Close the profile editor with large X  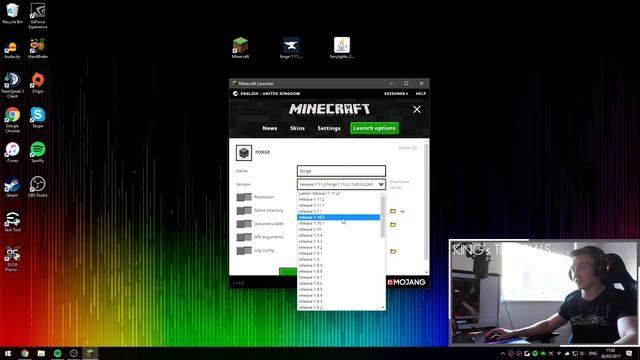tap(417, 109)
